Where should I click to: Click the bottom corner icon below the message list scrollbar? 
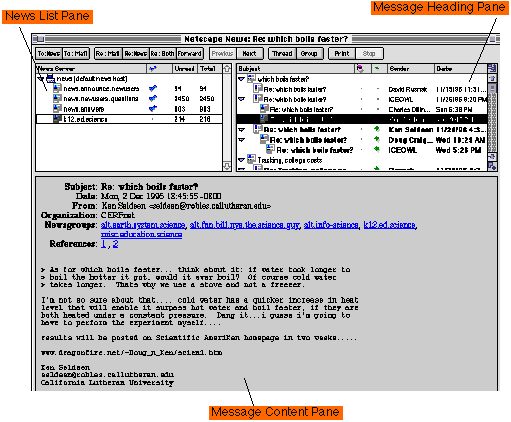tap(492, 166)
